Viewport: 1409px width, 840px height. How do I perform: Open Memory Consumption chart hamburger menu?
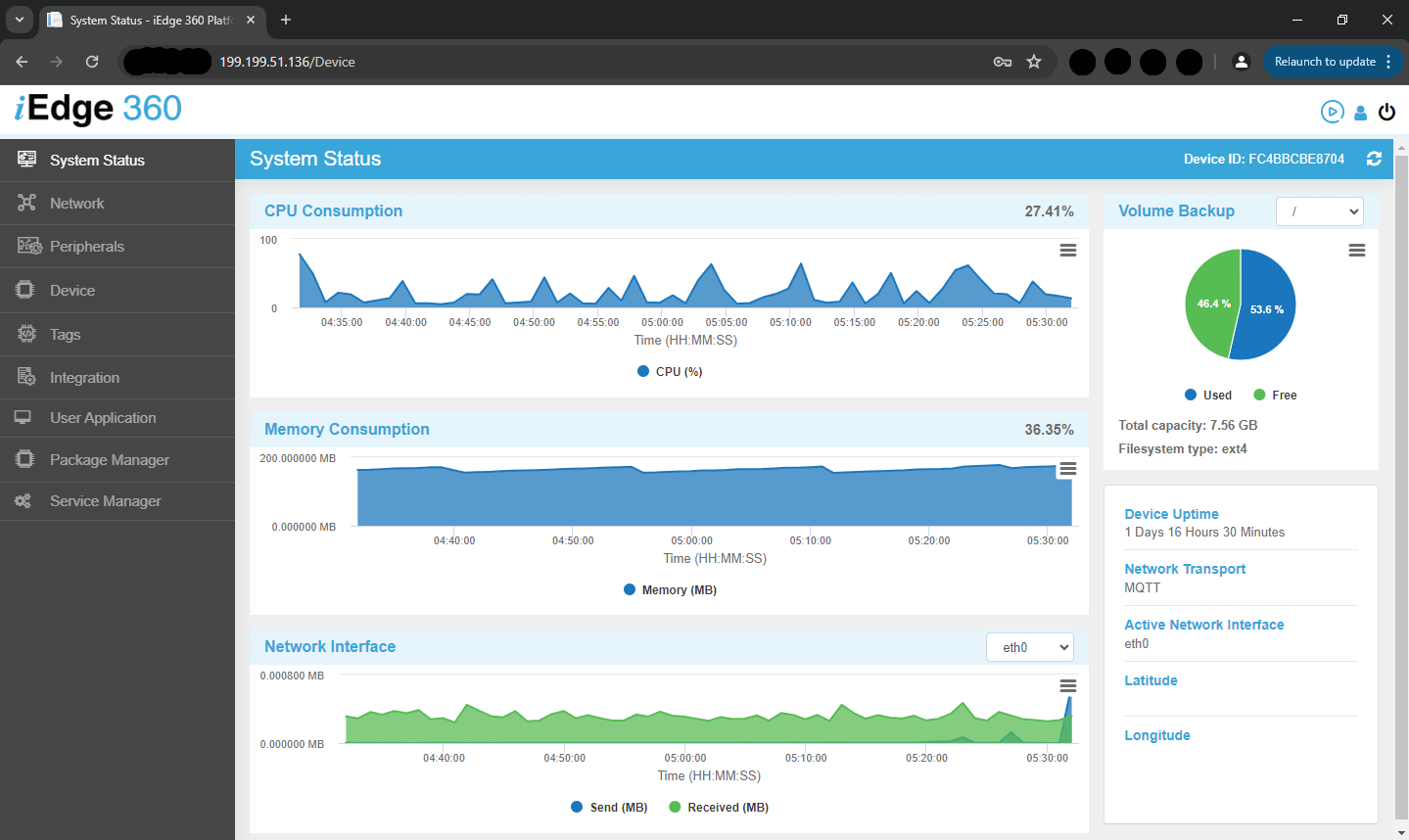point(1068,469)
